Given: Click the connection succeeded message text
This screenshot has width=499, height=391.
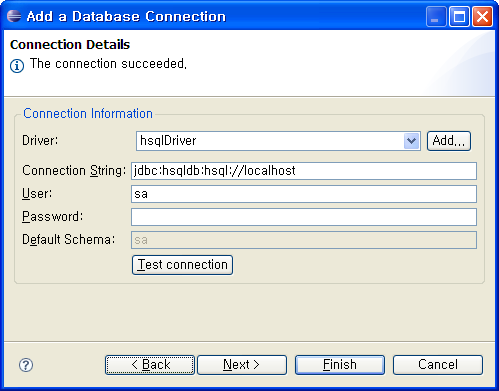Looking at the screenshot, I should 108,64.
